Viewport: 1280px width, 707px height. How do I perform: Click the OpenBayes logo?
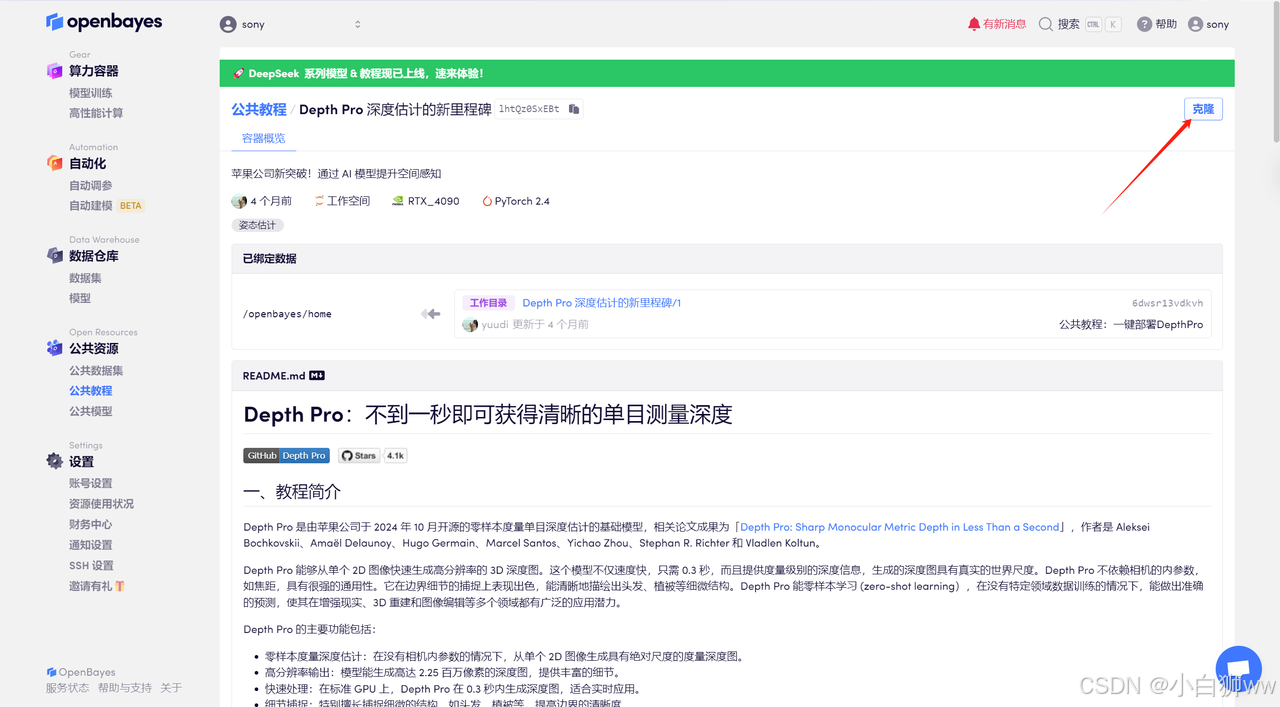point(104,21)
